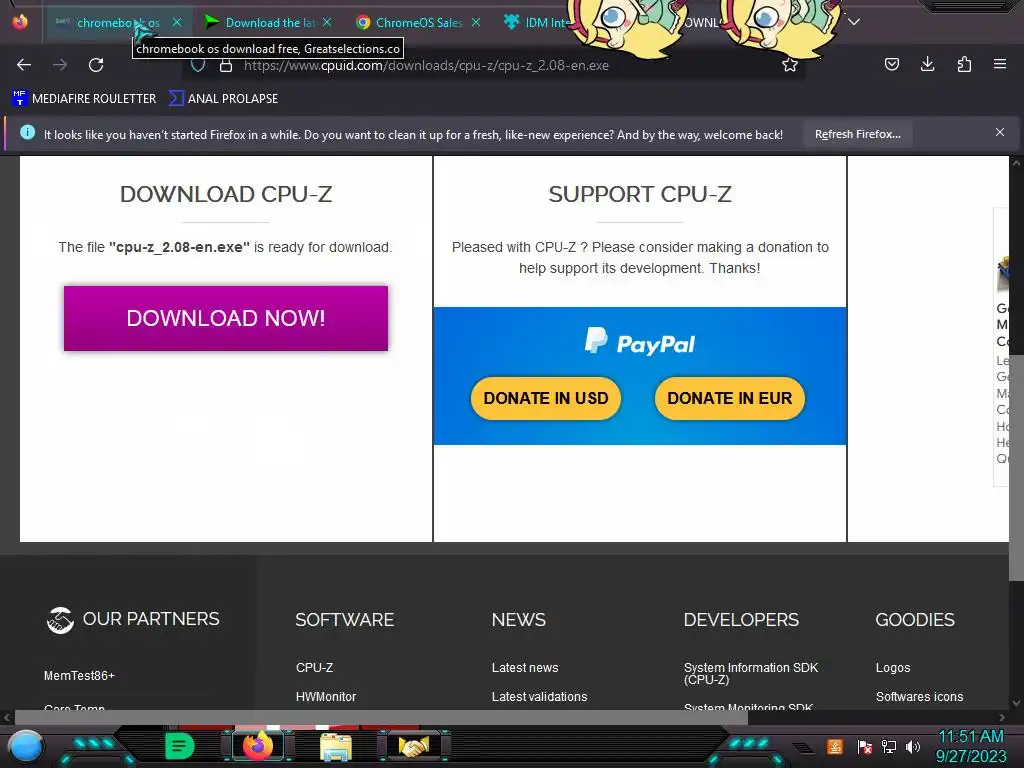Open the HWMonitor footer link
Screen dimensions: 1024x768
326,696
